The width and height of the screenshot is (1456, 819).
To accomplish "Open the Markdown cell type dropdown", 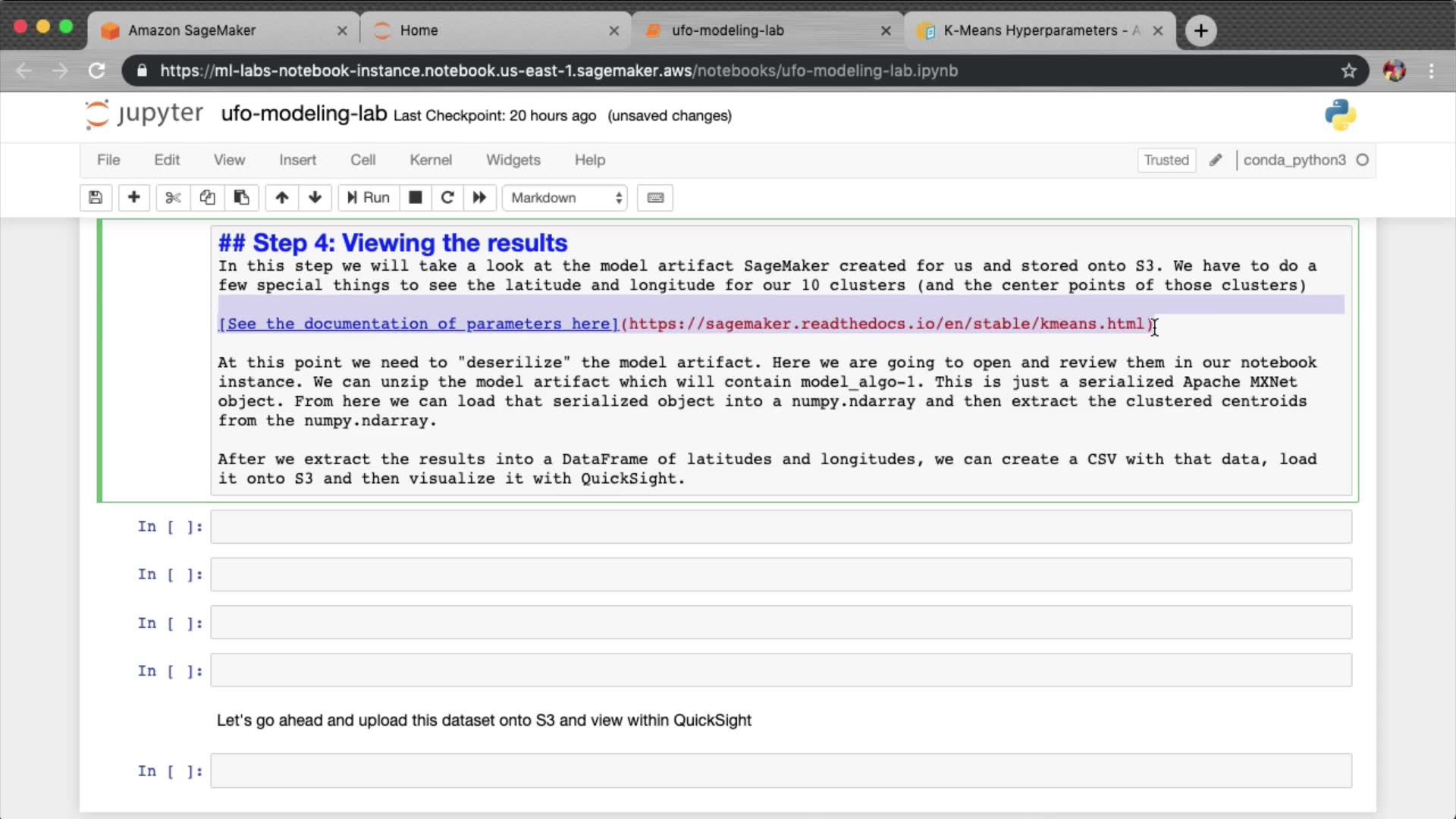I will (x=565, y=198).
